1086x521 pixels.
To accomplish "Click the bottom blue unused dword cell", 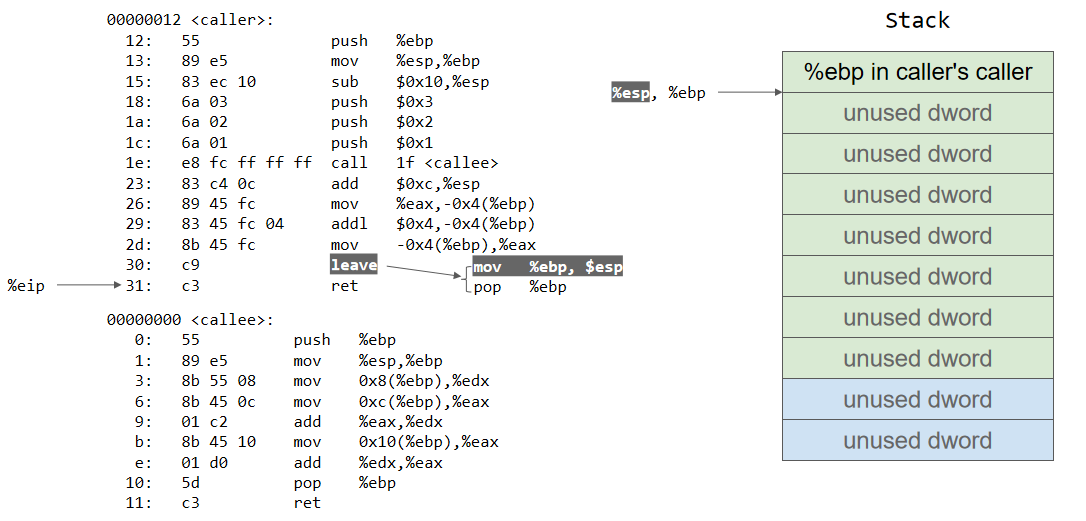I will coord(917,440).
